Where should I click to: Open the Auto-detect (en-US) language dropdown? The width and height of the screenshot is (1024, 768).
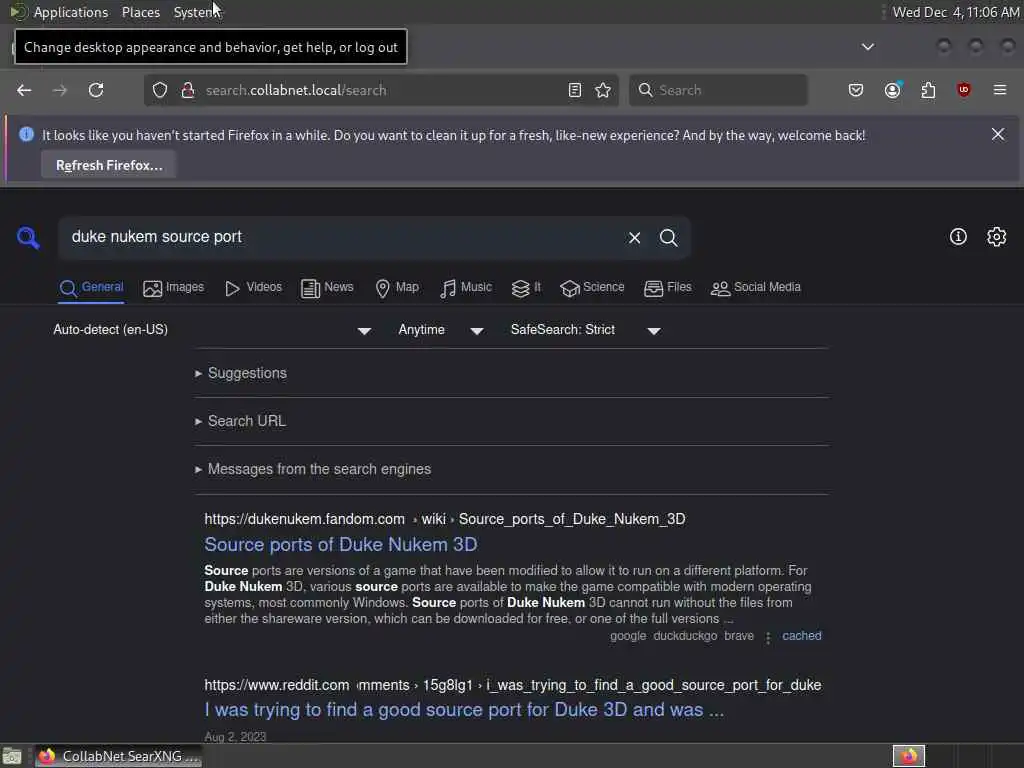pyautogui.click(x=212, y=330)
